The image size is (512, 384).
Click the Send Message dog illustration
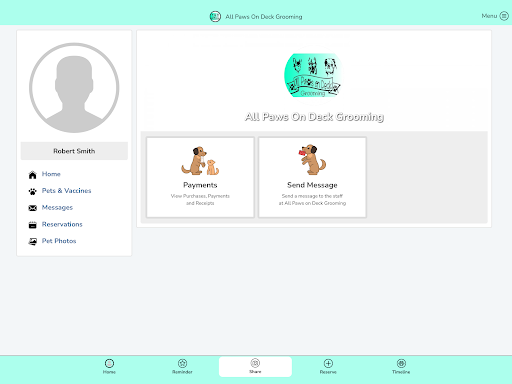pyautogui.click(x=312, y=160)
